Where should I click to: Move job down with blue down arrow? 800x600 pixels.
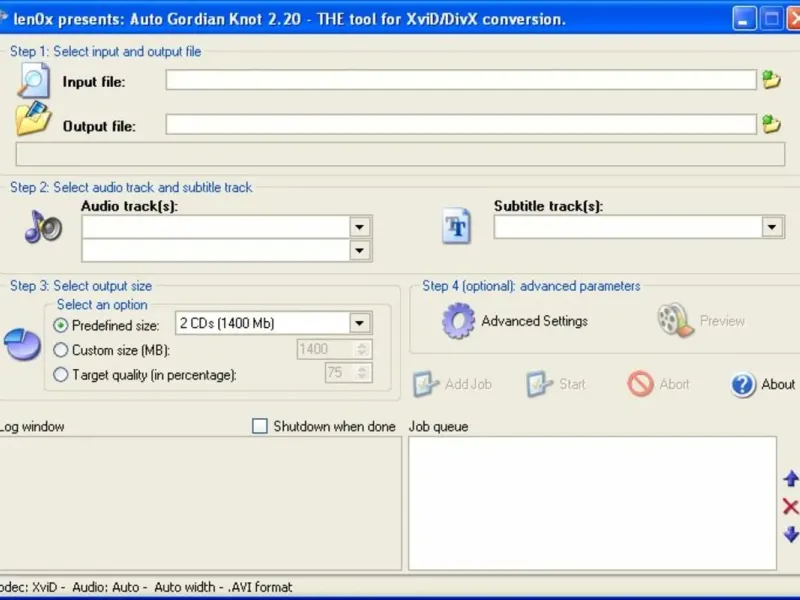[790, 534]
